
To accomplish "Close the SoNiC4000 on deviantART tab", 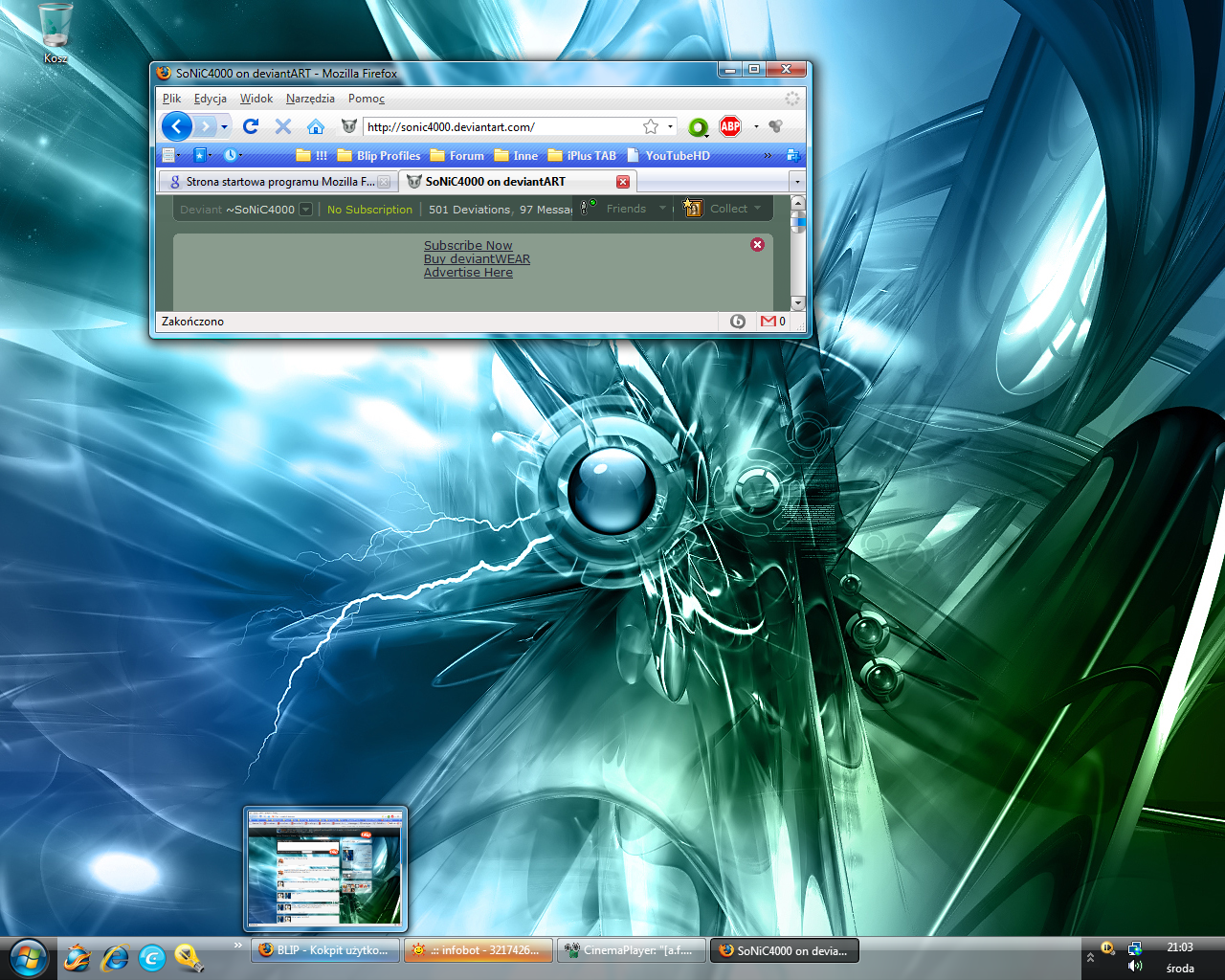I will pos(623,182).
